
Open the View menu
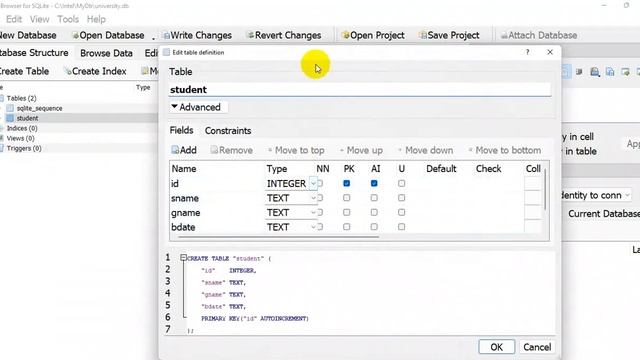(39, 19)
